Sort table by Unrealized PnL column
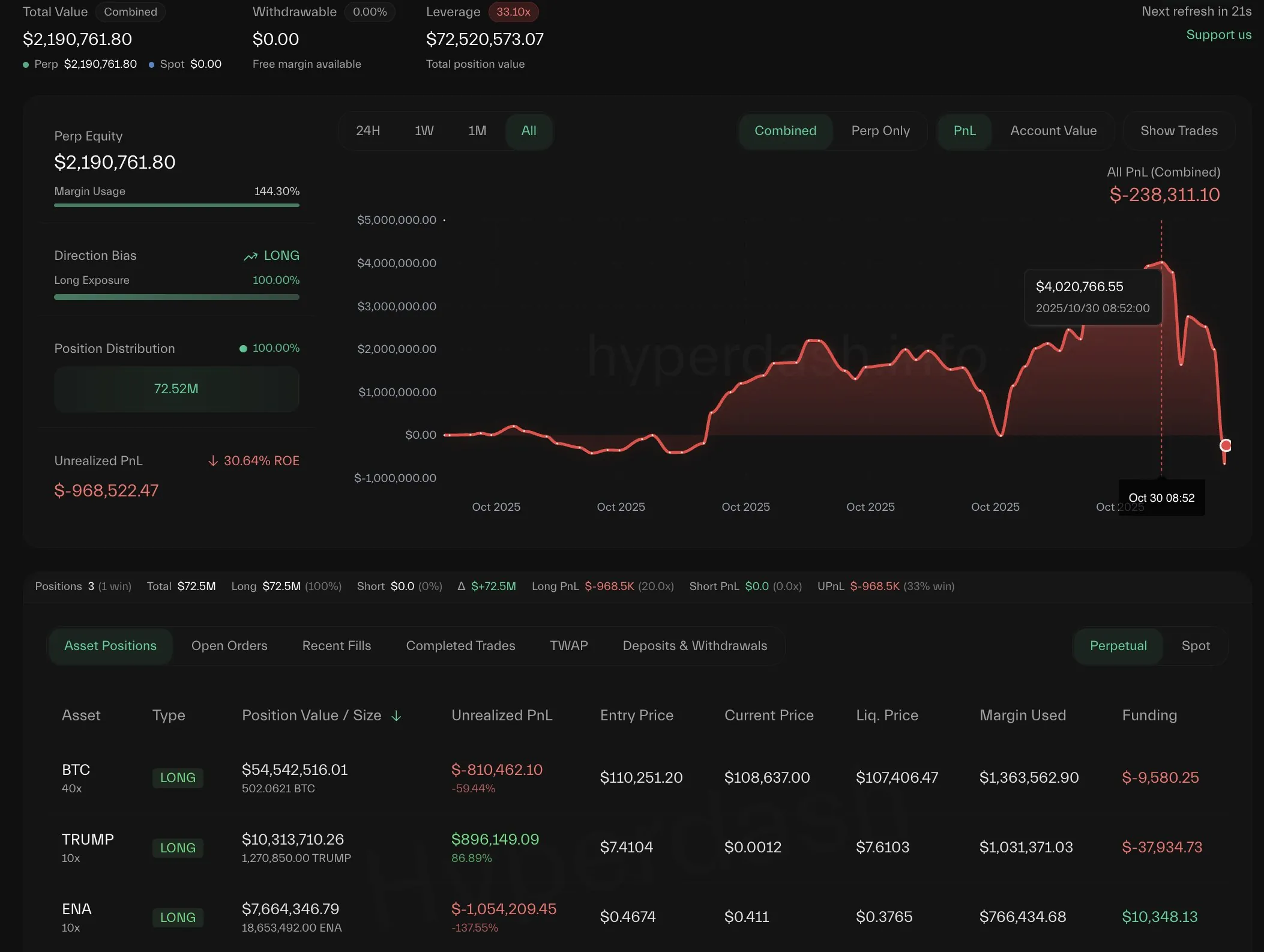 501,716
